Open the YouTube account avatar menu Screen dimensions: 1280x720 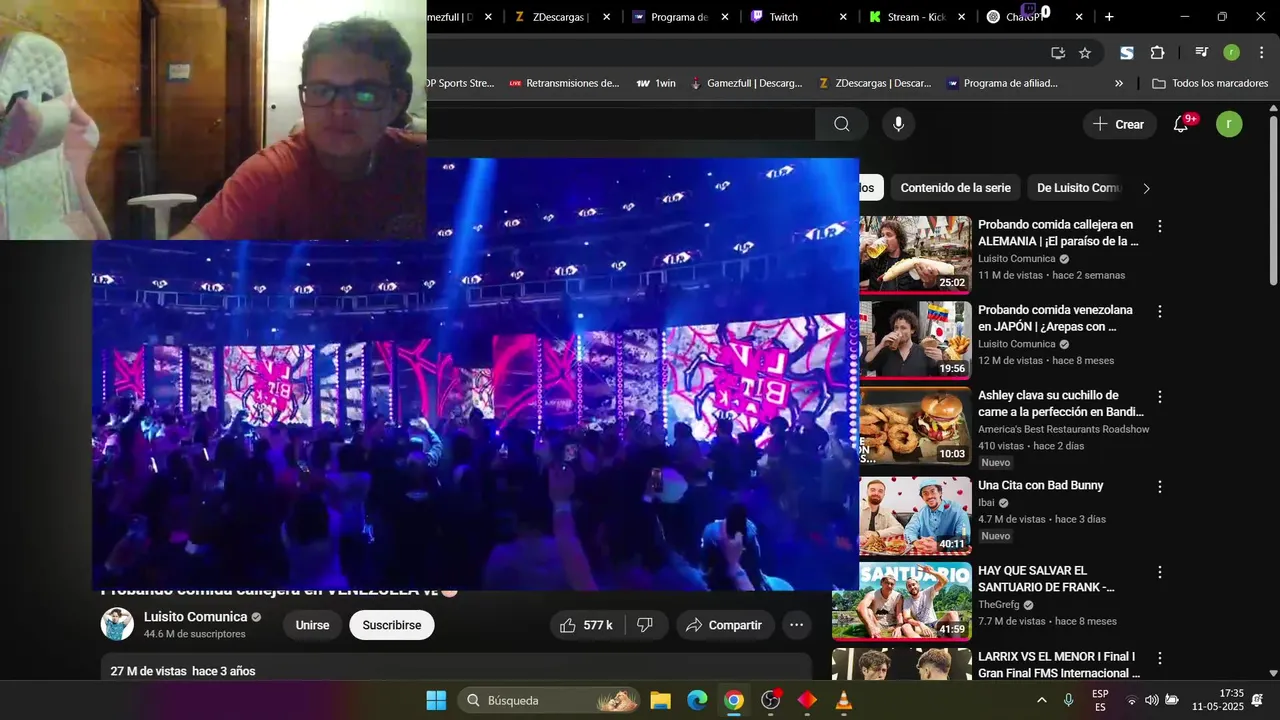1229,124
